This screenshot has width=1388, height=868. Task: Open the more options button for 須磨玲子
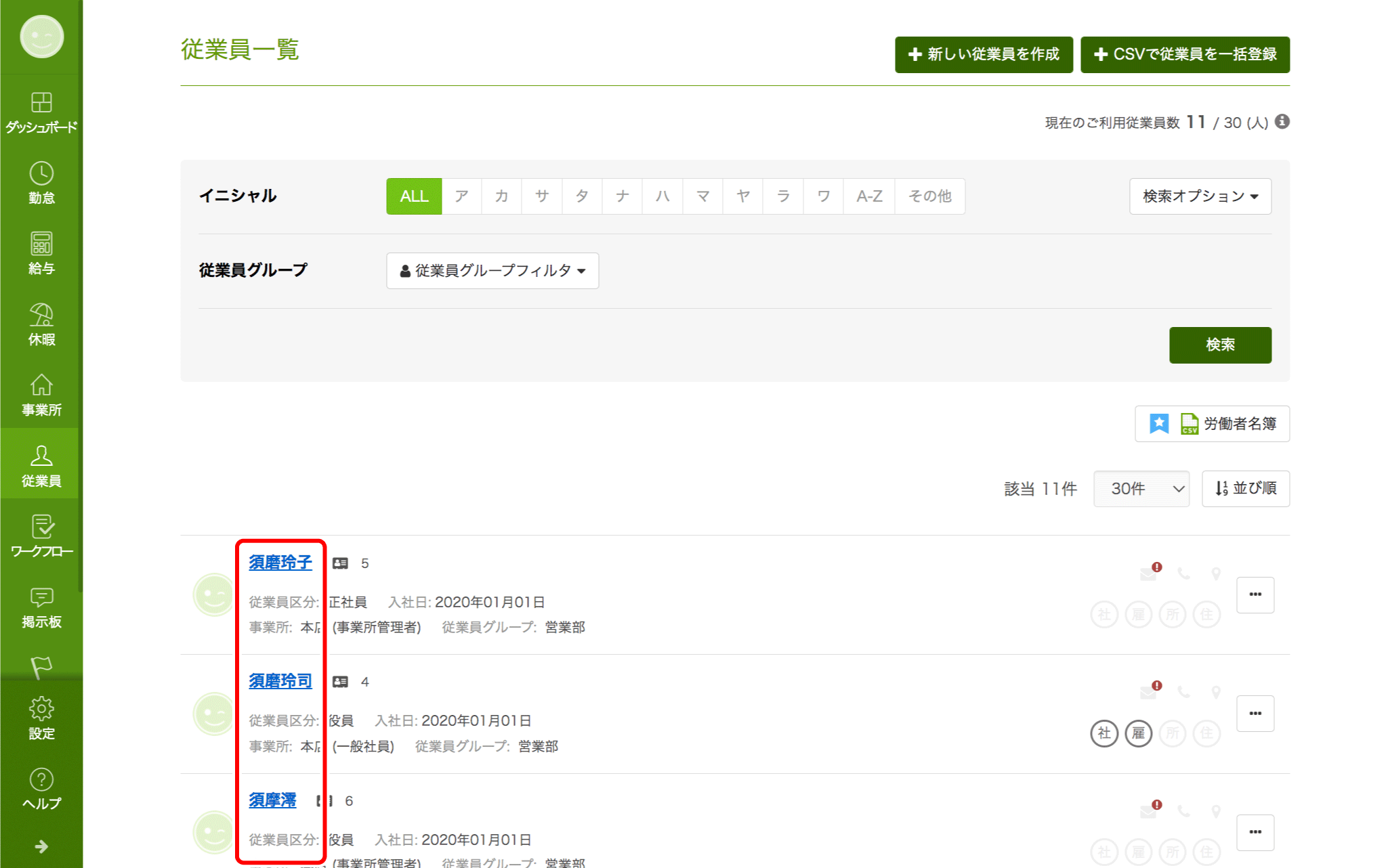point(1255,594)
